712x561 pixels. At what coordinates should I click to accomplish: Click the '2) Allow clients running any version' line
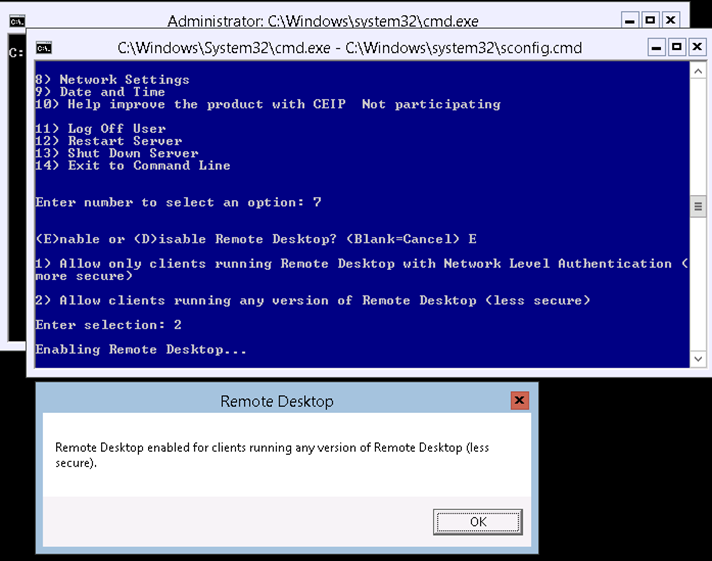click(x=312, y=300)
